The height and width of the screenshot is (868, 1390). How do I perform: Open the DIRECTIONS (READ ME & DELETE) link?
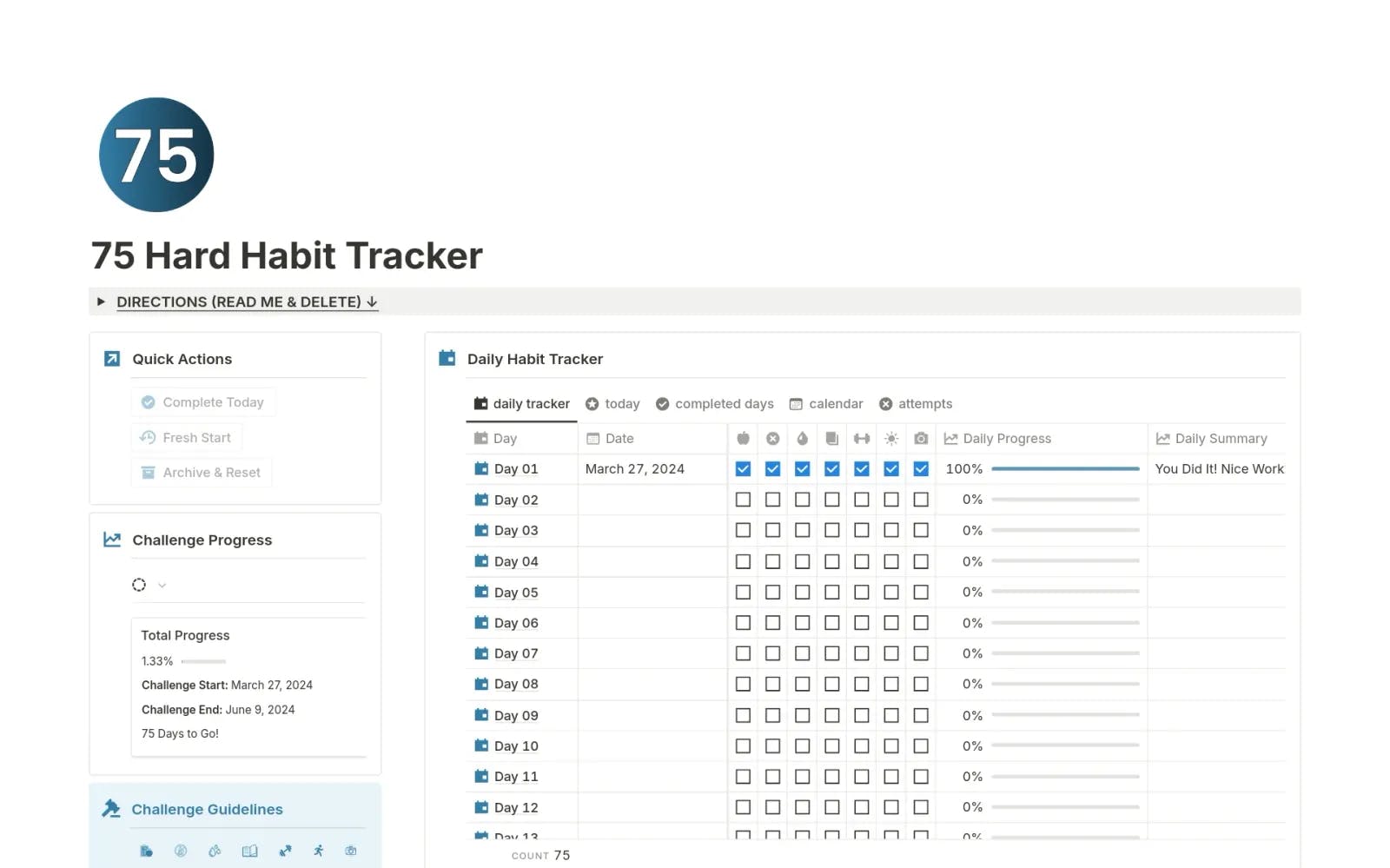coord(247,301)
